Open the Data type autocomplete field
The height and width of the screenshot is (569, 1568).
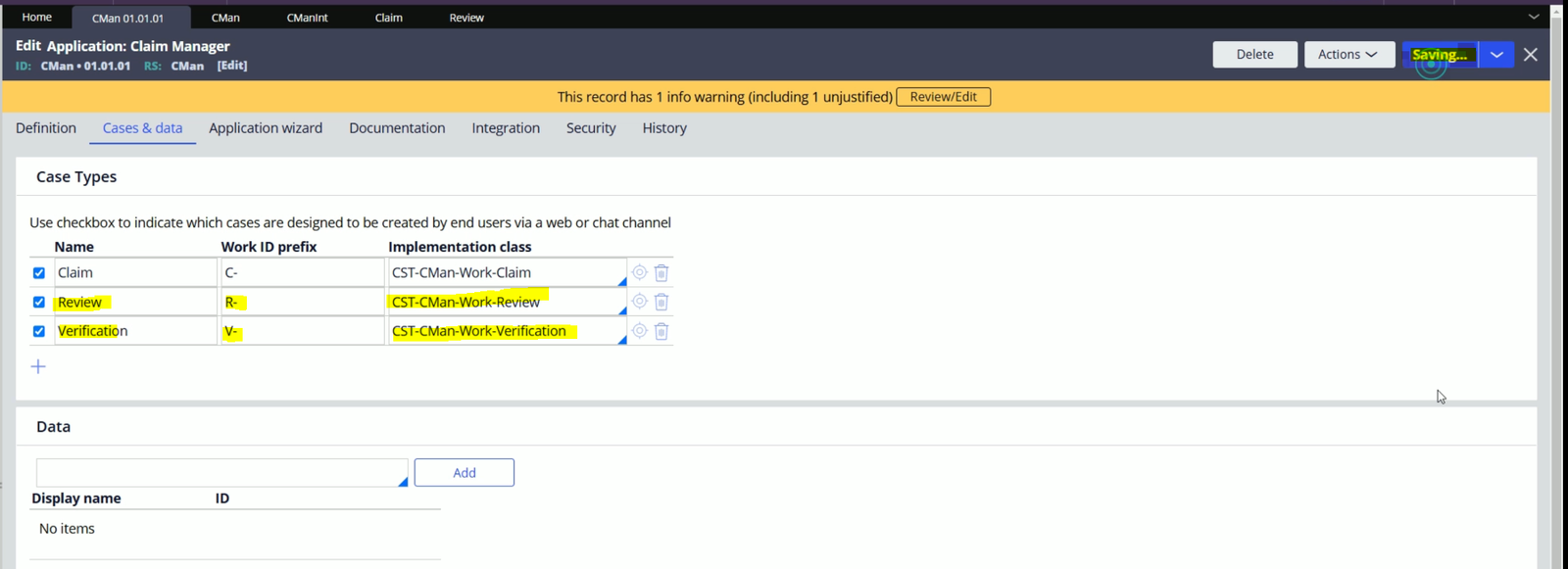(x=221, y=472)
